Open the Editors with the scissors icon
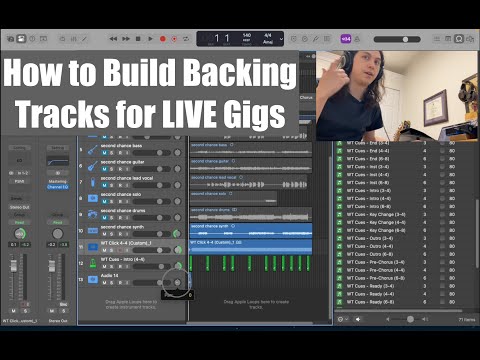This screenshot has width=480, height=360. coord(85,39)
